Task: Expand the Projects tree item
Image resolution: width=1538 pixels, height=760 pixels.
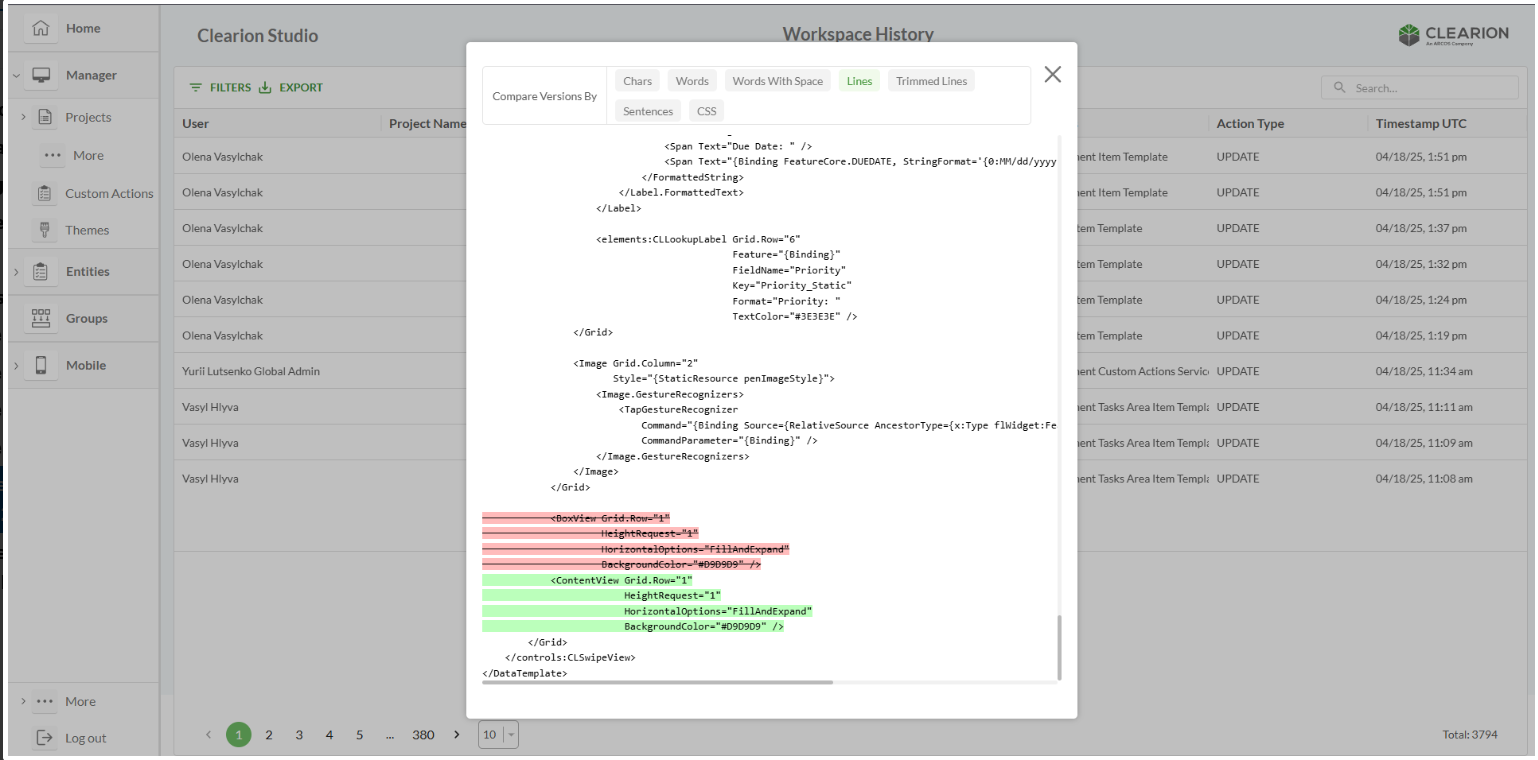Action: pos(23,117)
